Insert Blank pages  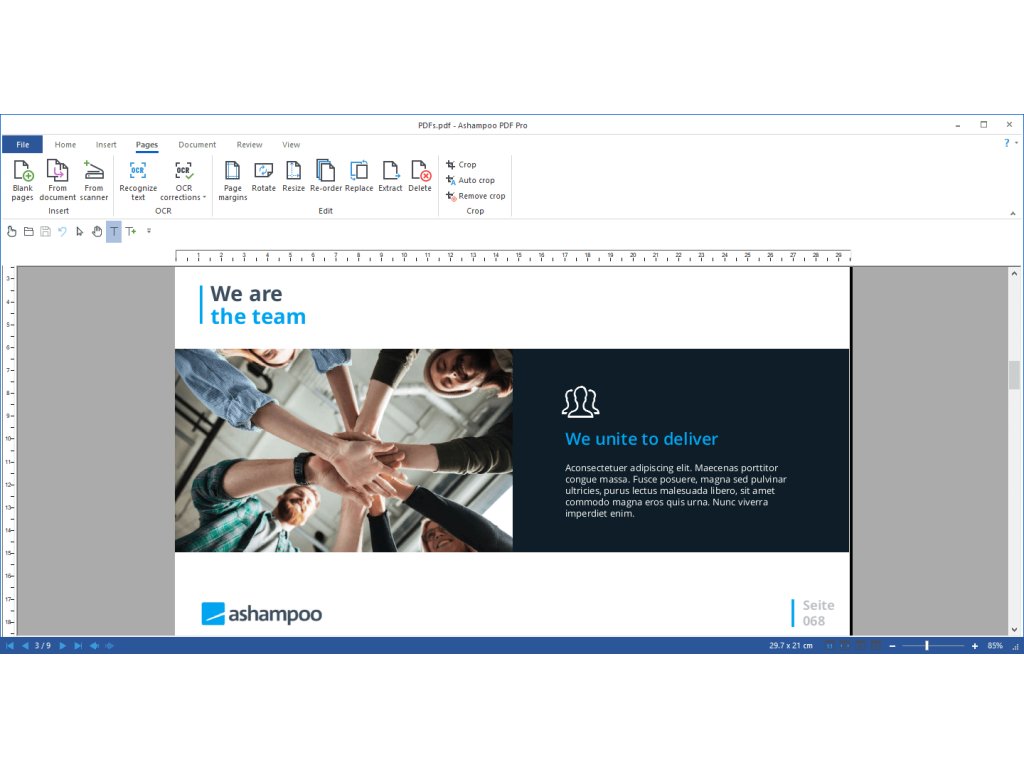coord(22,180)
